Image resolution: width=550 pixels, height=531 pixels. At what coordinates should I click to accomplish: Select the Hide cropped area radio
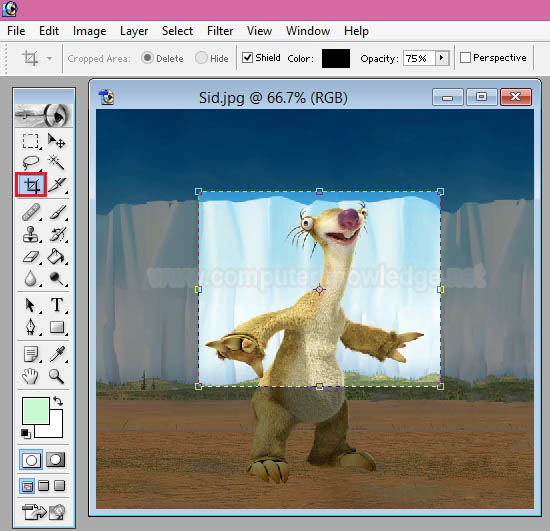201,58
